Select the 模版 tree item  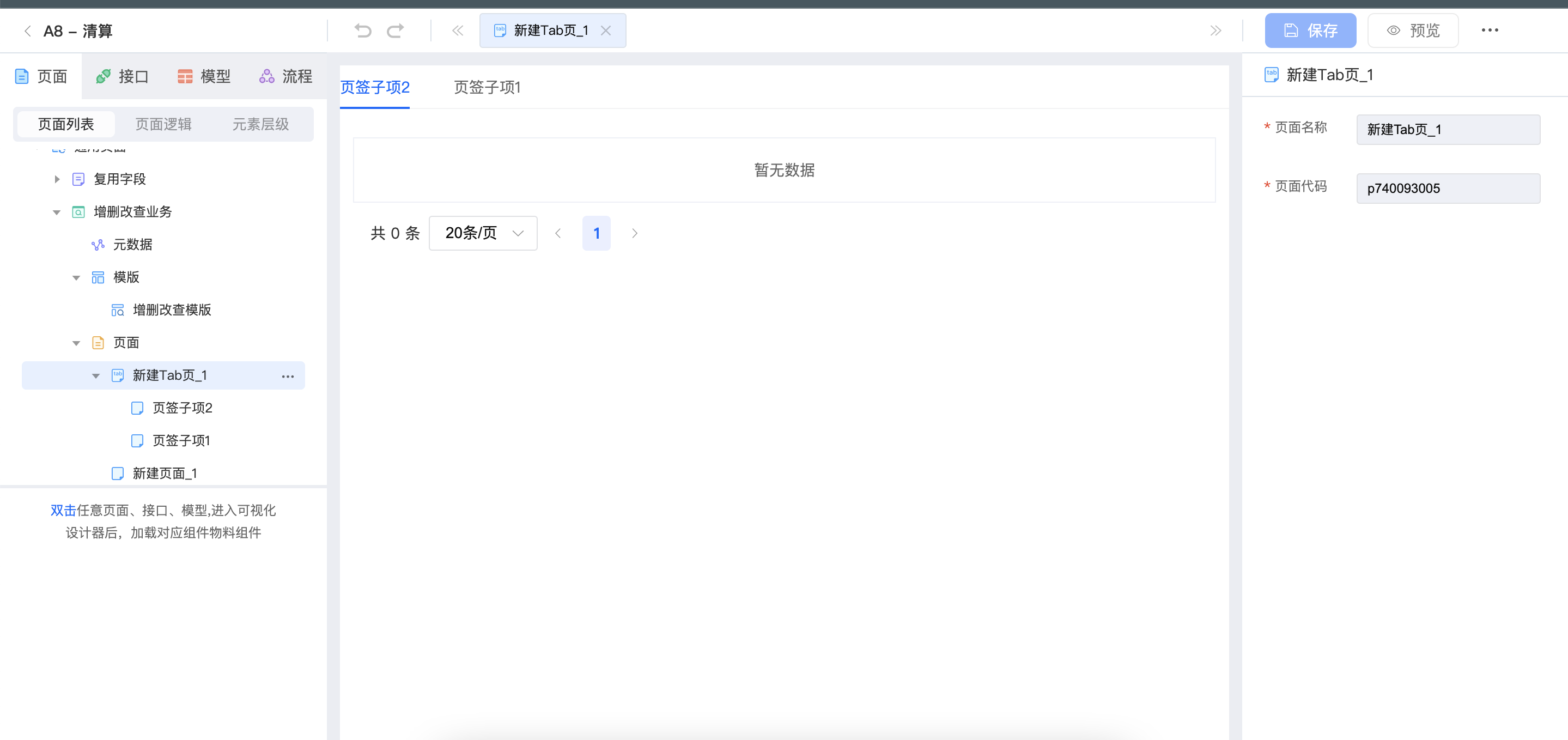pos(126,278)
